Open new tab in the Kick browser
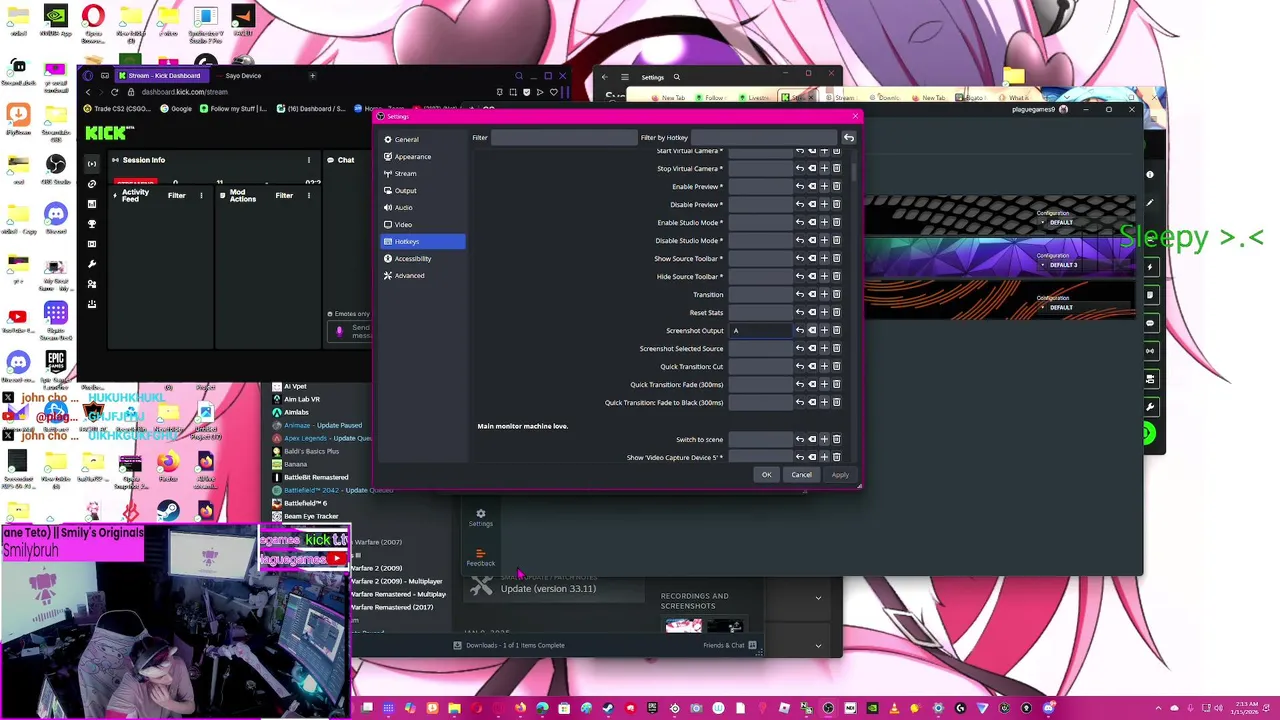Image resolution: width=1280 pixels, height=720 pixels. [312, 76]
